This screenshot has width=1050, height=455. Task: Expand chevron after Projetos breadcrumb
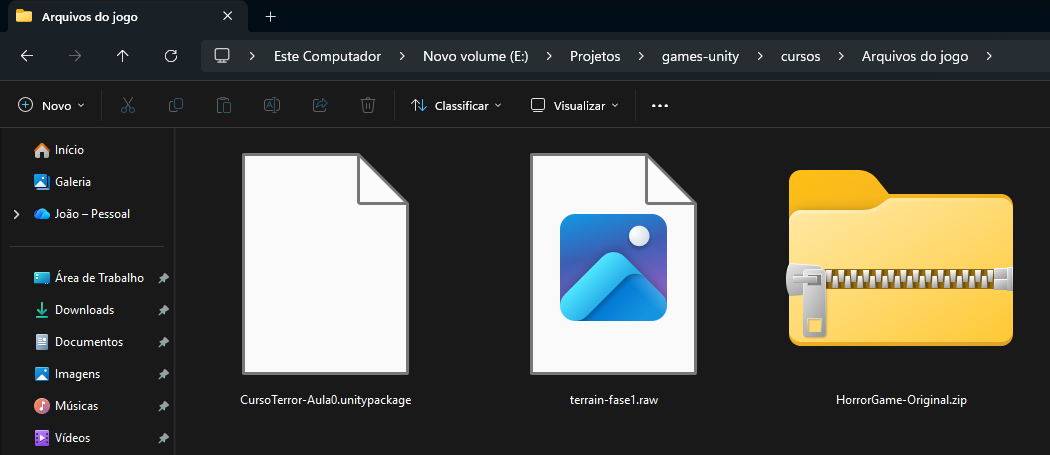[x=641, y=56]
